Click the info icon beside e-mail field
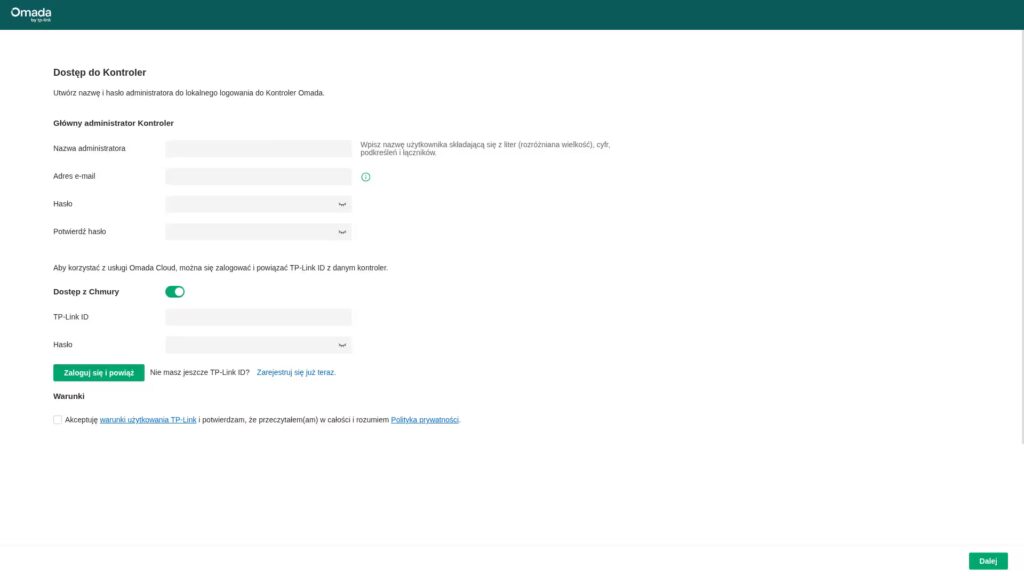Viewport: 1024px width, 576px height. pyautogui.click(x=366, y=177)
